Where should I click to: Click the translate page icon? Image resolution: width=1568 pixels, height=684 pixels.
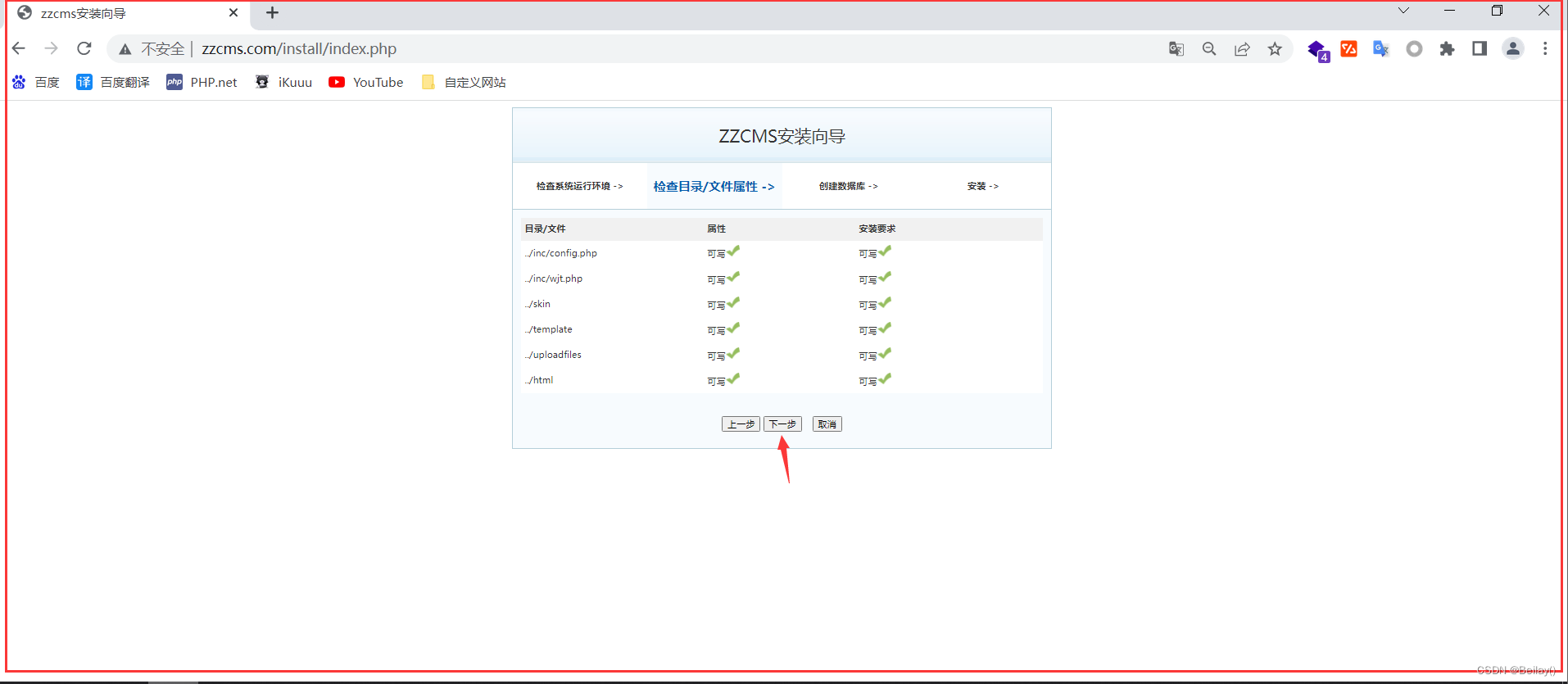pos(1176,49)
